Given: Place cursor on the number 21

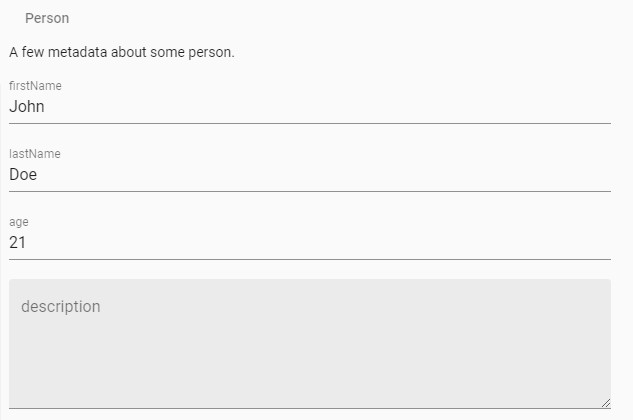Looking at the screenshot, I should click(18, 242).
